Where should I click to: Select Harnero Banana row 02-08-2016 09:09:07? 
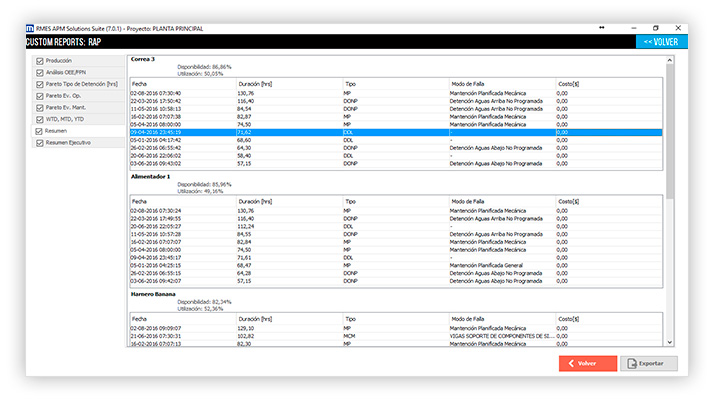tap(396, 328)
